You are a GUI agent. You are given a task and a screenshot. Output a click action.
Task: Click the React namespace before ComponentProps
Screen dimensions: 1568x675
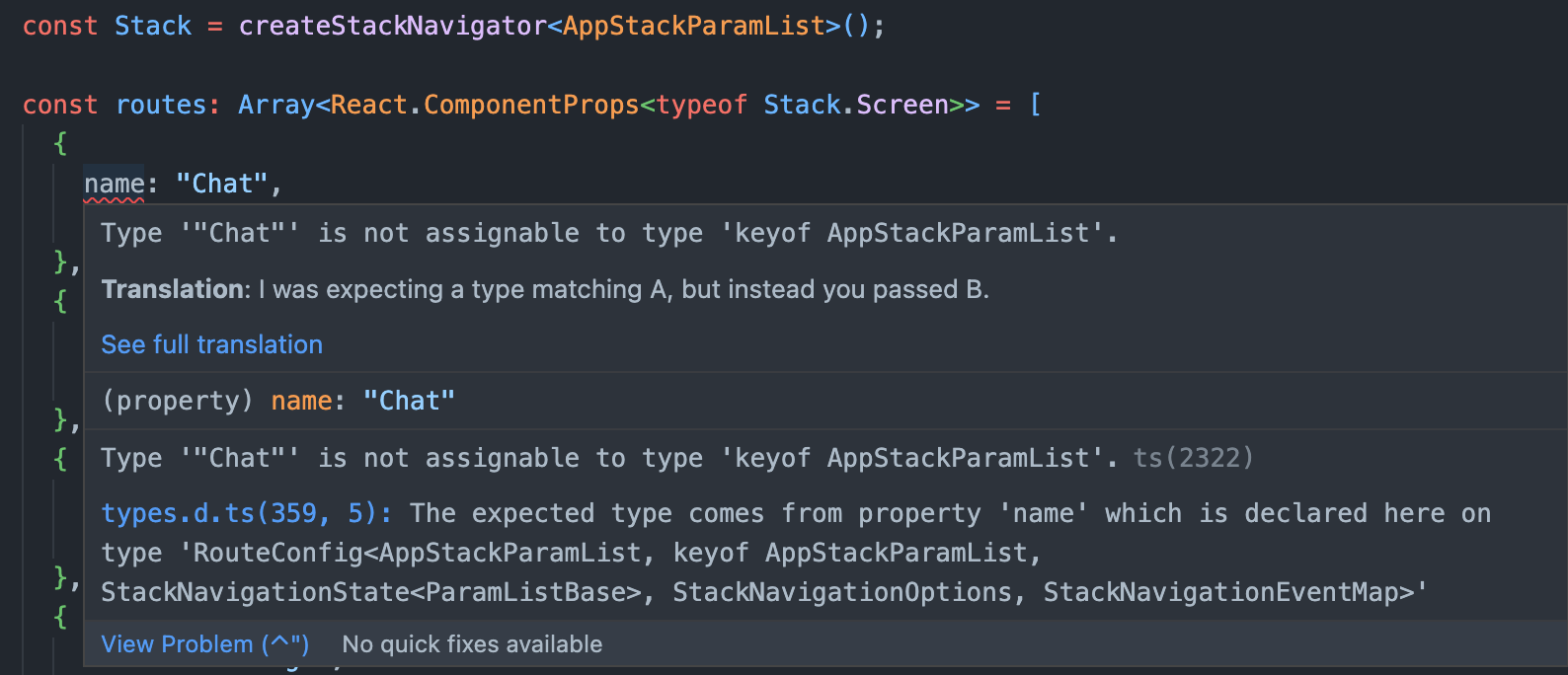pyautogui.click(x=368, y=105)
